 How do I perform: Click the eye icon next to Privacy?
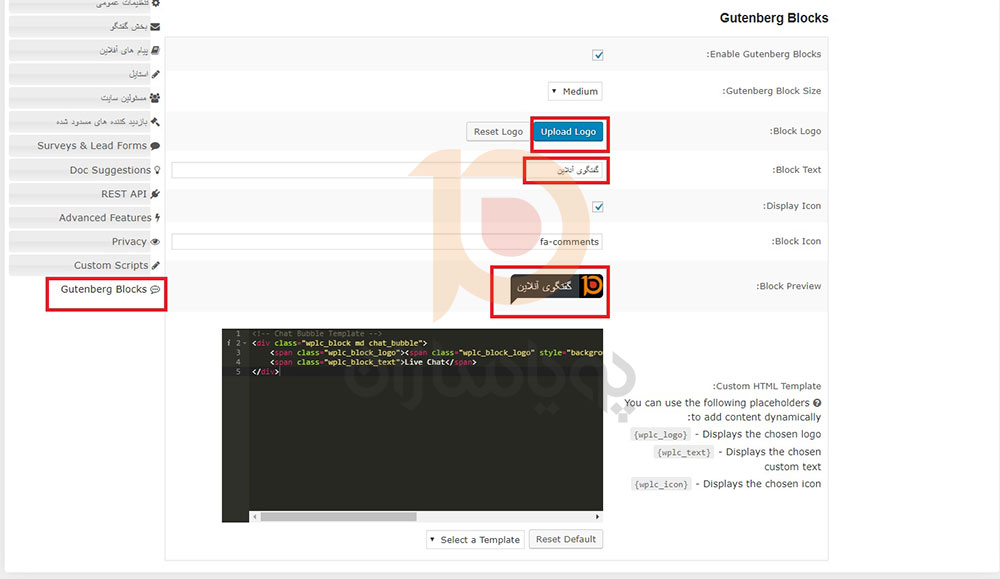pyautogui.click(x=155, y=242)
